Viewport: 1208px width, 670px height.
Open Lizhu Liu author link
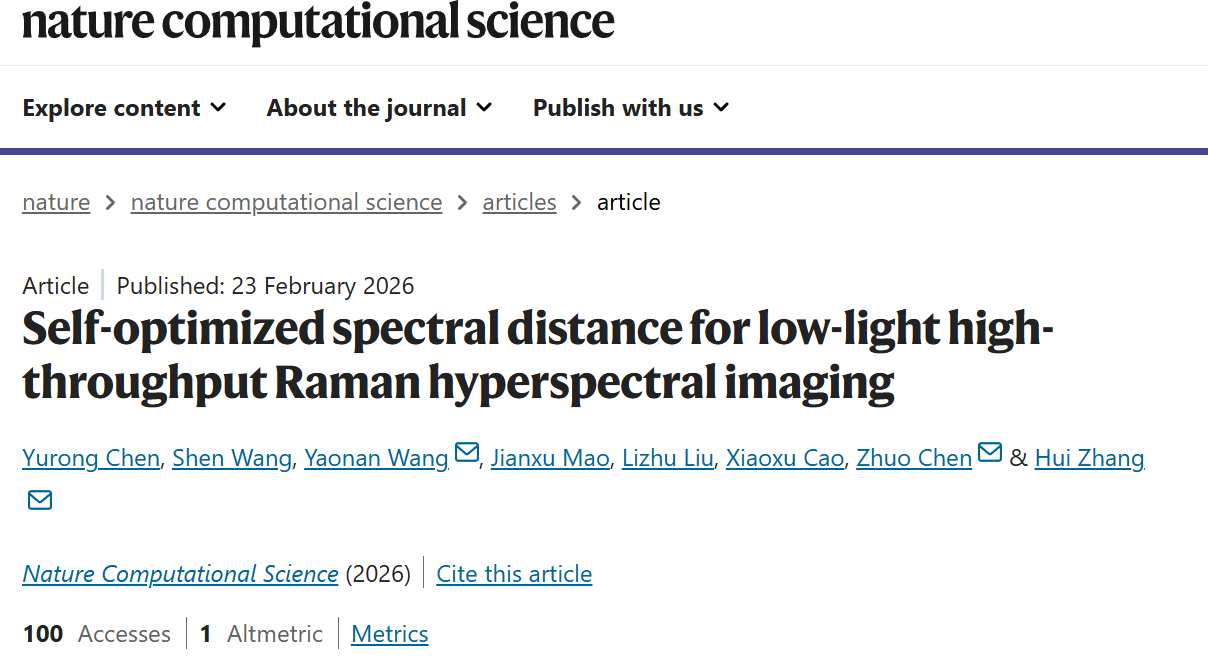click(668, 458)
